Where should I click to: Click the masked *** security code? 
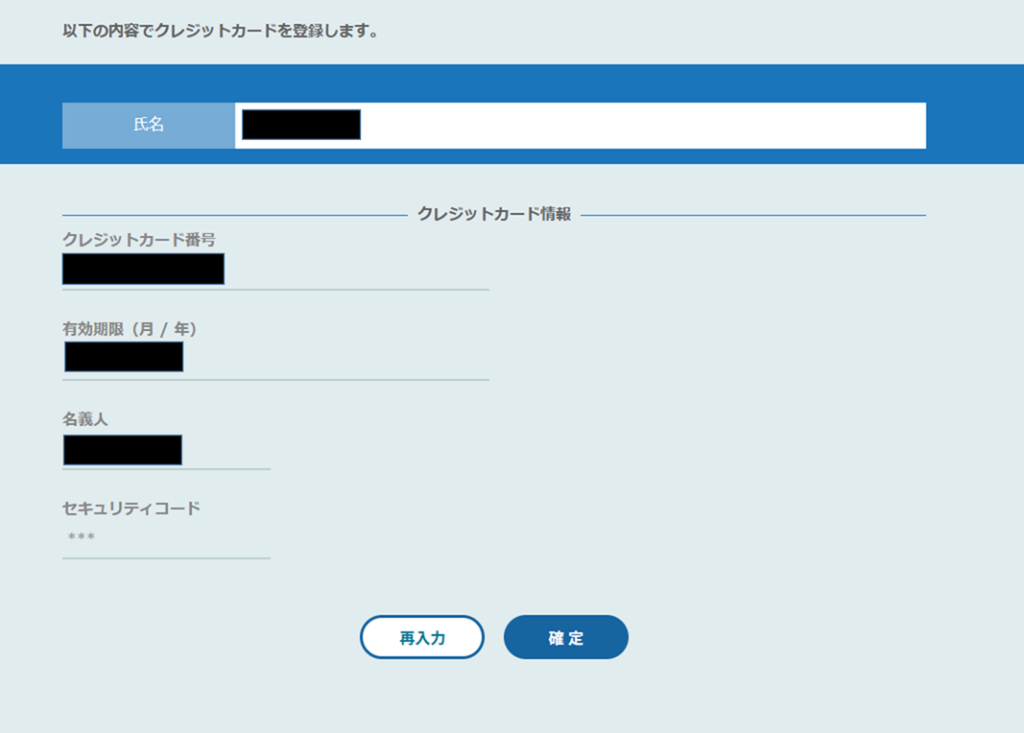coord(81,539)
